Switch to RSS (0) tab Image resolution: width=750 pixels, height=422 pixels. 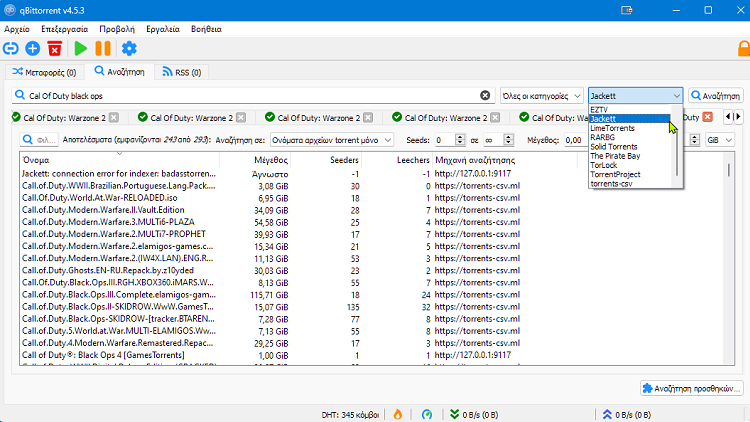pos(182,72)
